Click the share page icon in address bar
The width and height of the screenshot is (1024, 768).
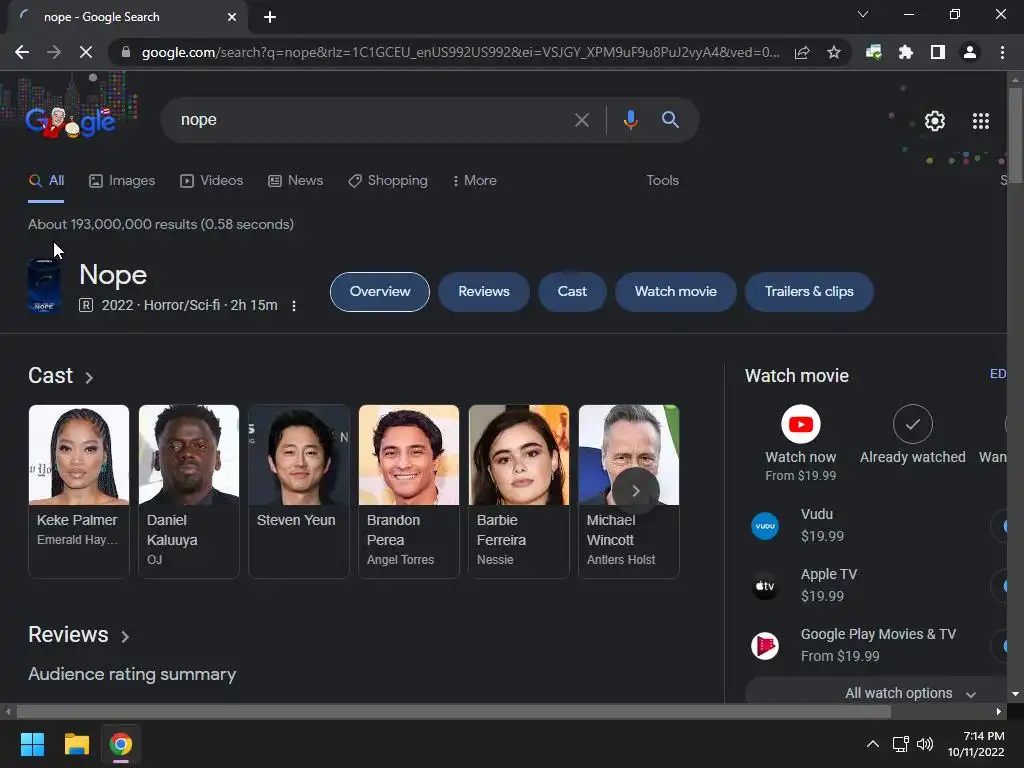coord(802,52)
